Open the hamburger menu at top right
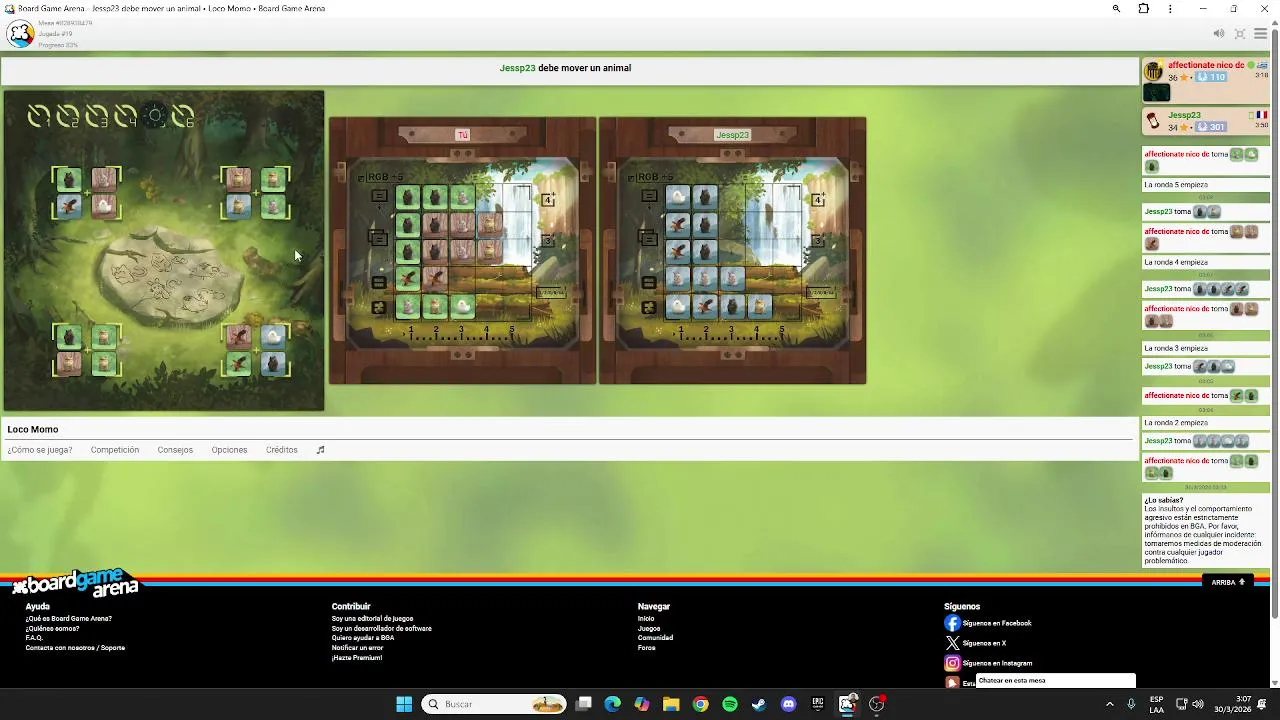 point(1261,34)
